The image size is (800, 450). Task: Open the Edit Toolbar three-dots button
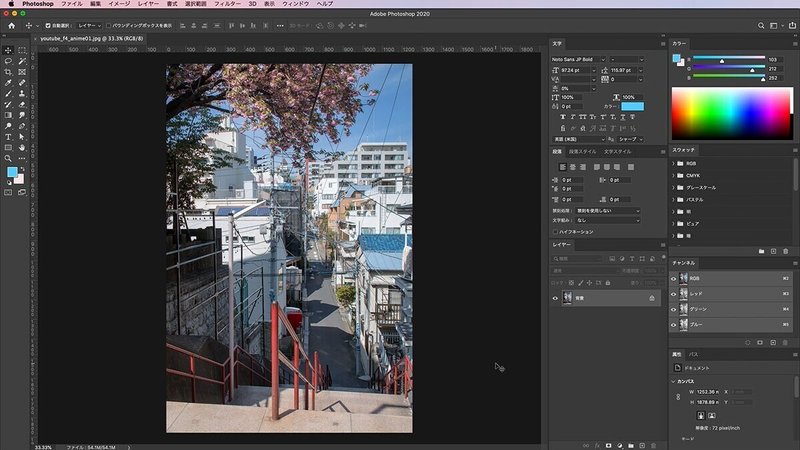click(22, 159)
